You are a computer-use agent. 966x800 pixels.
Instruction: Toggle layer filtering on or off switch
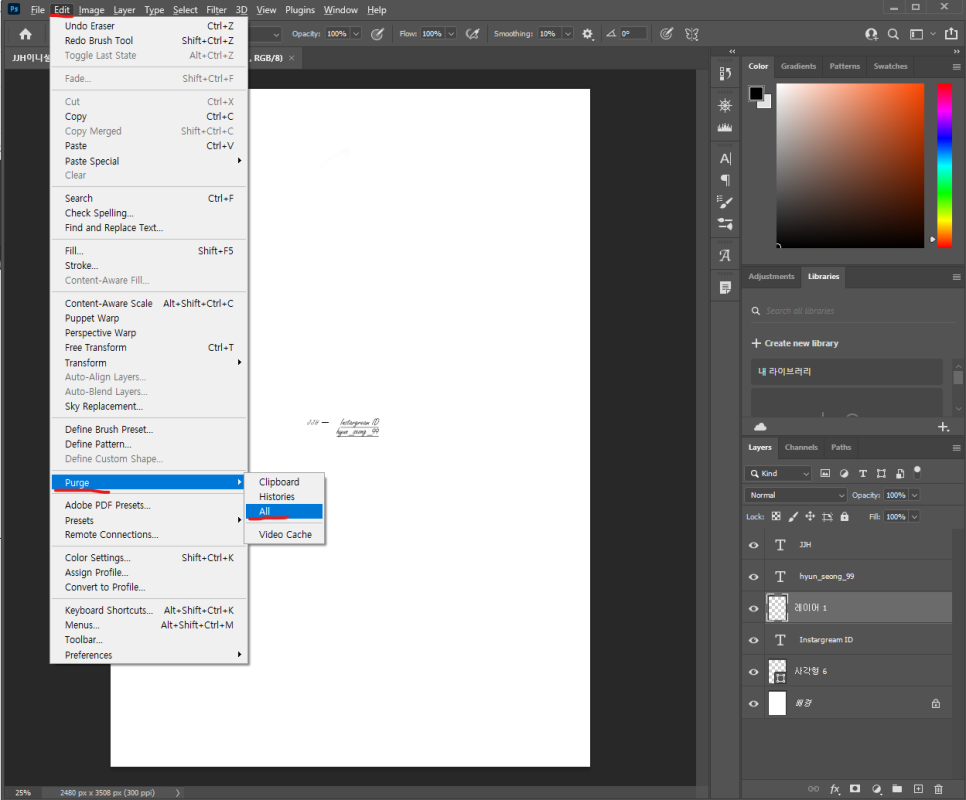click(917, 472)
